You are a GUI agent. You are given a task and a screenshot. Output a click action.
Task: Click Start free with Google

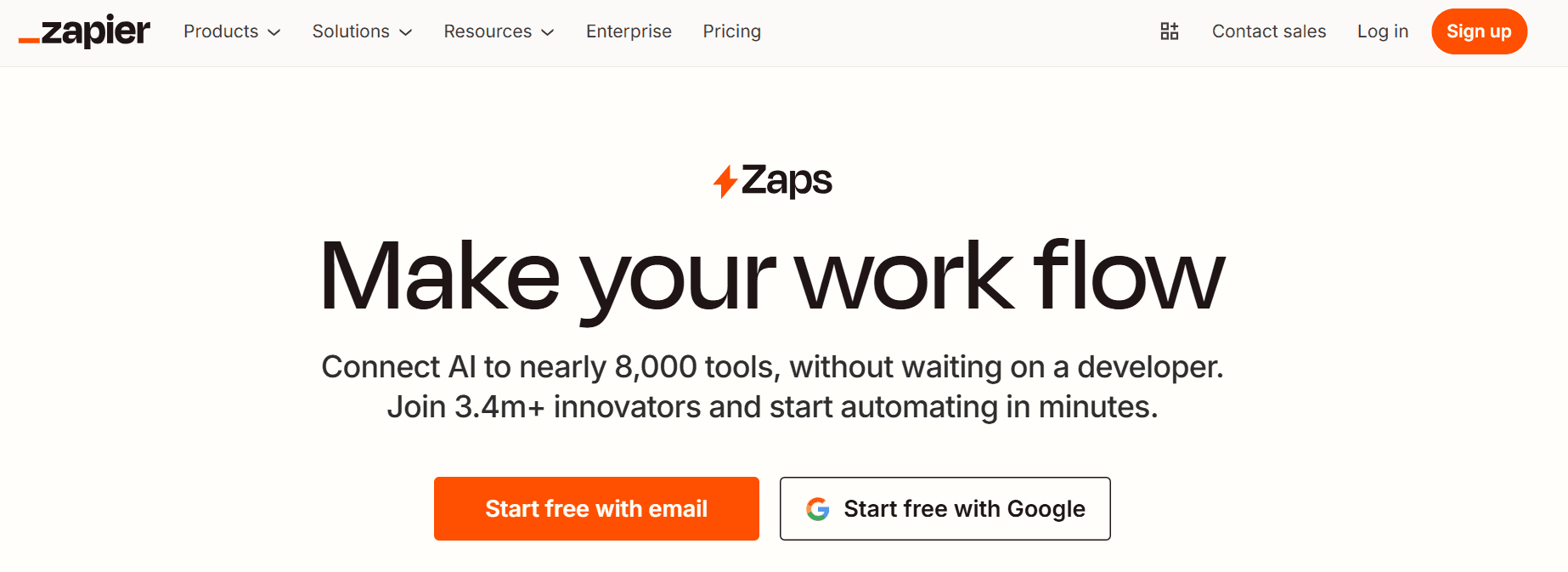pyautogui.click(x=945, y=508)
